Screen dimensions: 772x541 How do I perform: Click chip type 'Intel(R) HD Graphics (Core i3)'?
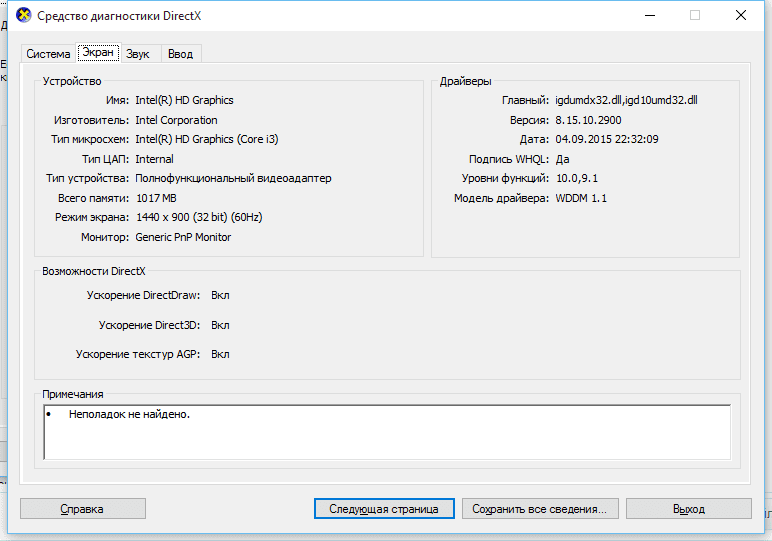tap(207, 139)
